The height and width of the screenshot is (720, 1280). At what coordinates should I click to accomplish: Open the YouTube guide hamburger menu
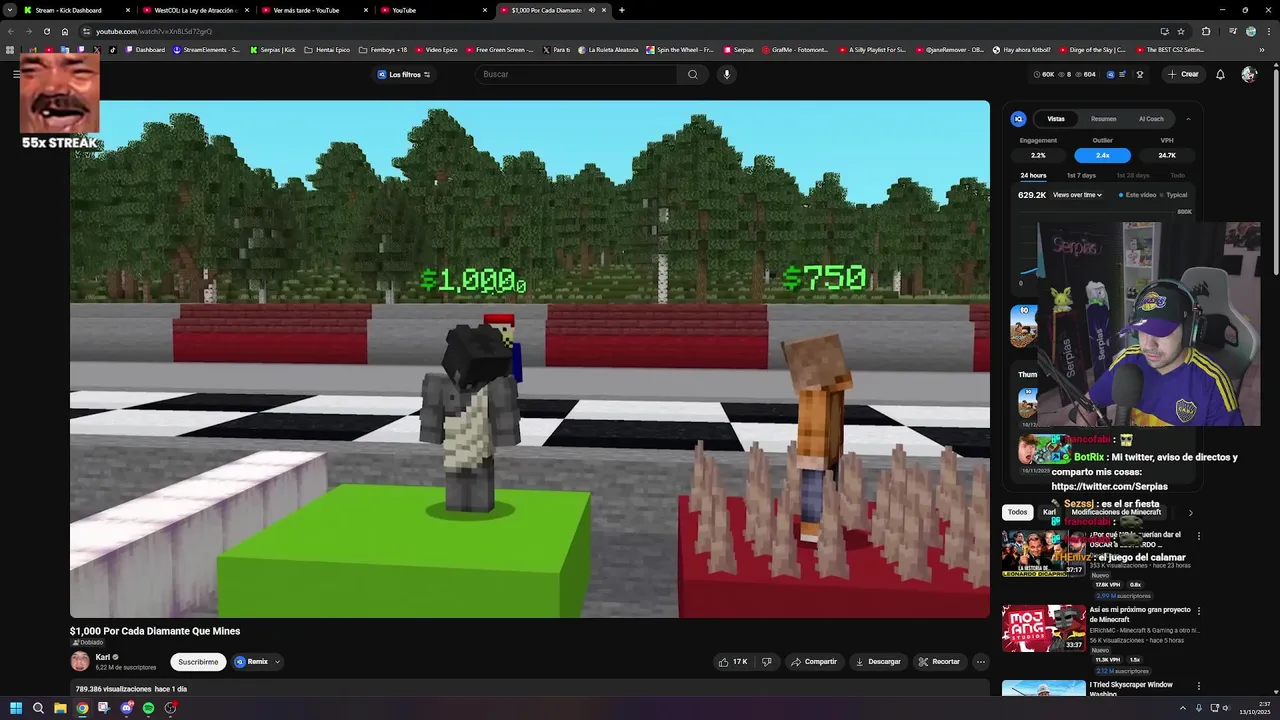16,74
